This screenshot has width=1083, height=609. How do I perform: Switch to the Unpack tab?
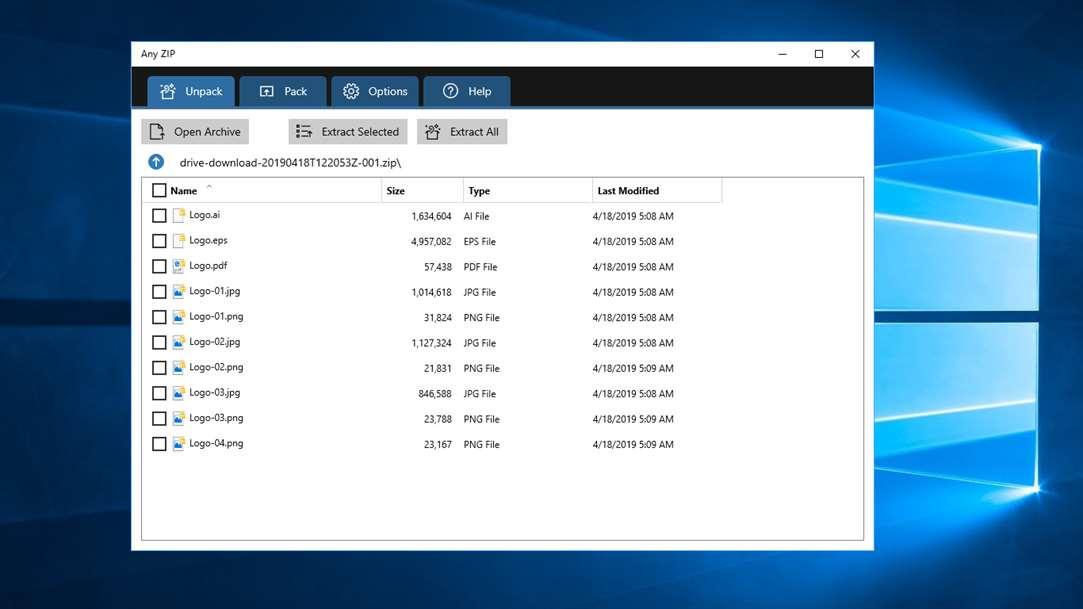pyautogui.click(x=191, y=91)
